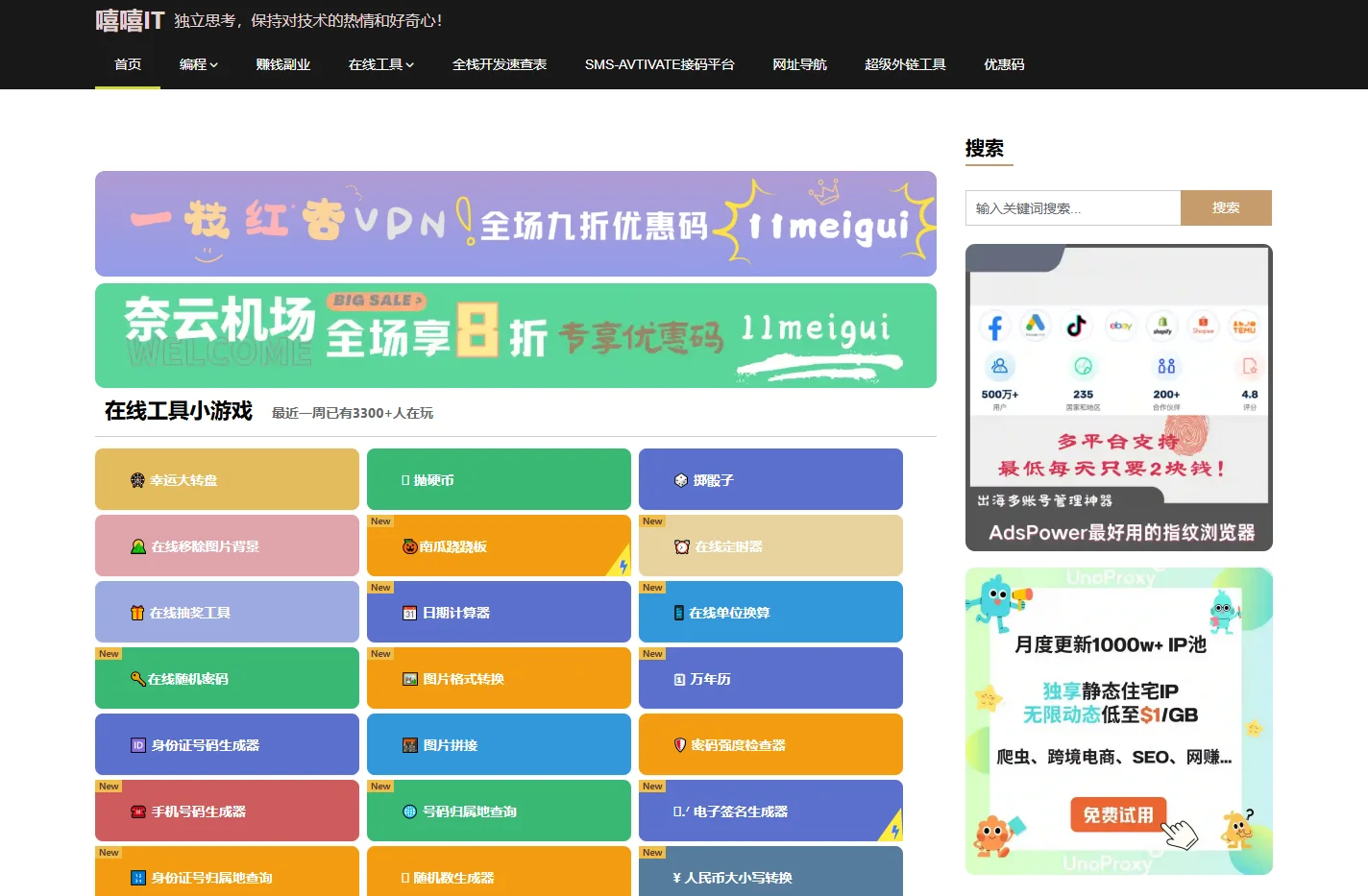Screen dimensions: 1368x896
Task: Click the dice icon on 掷骰子 tile
Action: [681, 480]
